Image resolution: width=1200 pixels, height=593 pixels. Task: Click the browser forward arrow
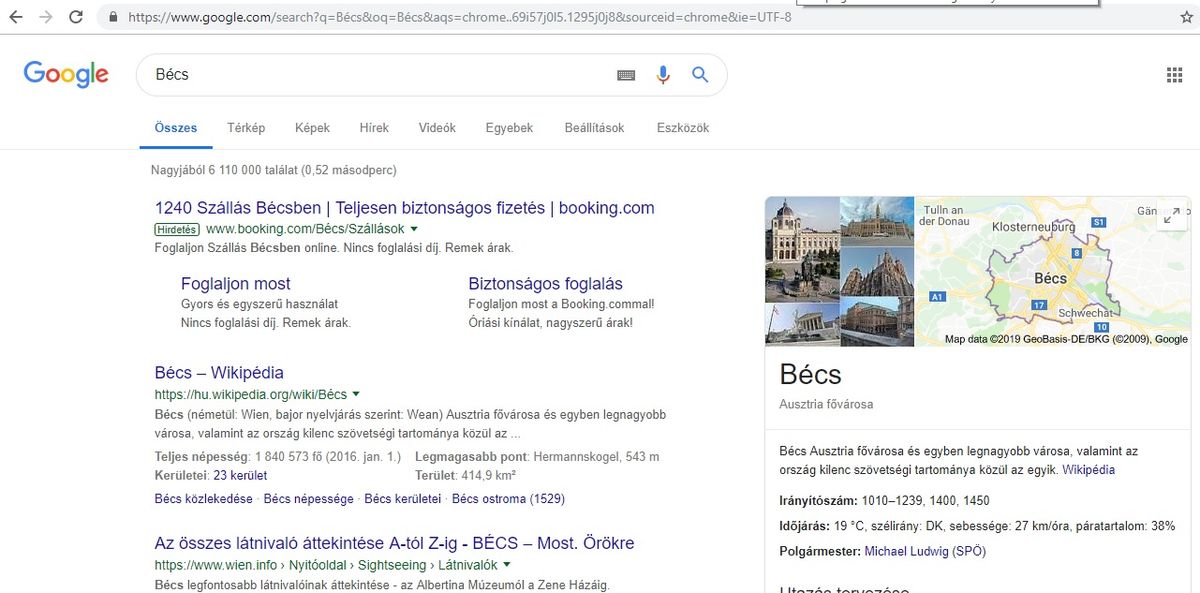tap(46, 17)
